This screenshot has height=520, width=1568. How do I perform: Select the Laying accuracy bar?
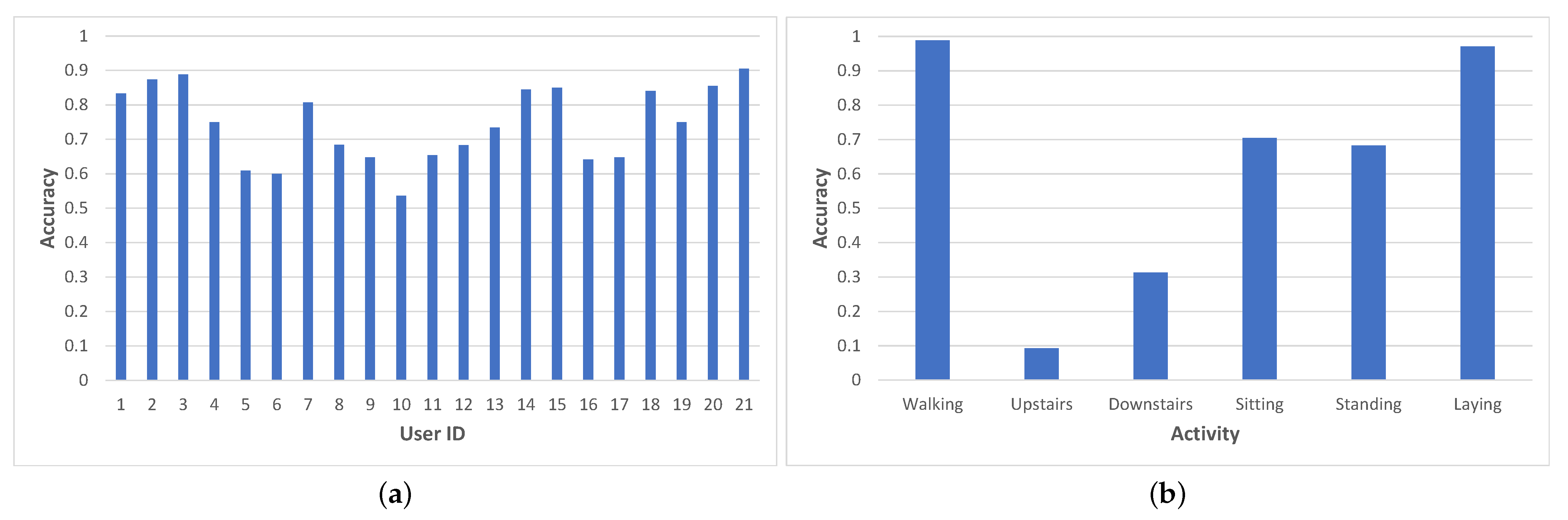[1477, 213]
